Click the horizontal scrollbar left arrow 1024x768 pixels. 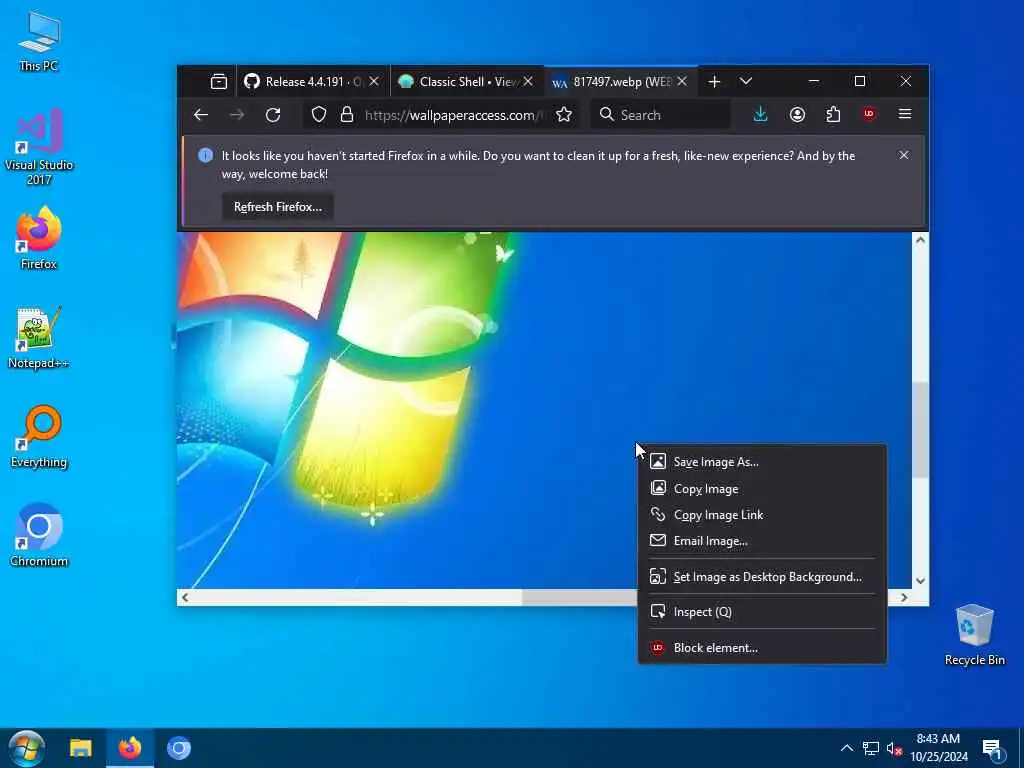185,597
